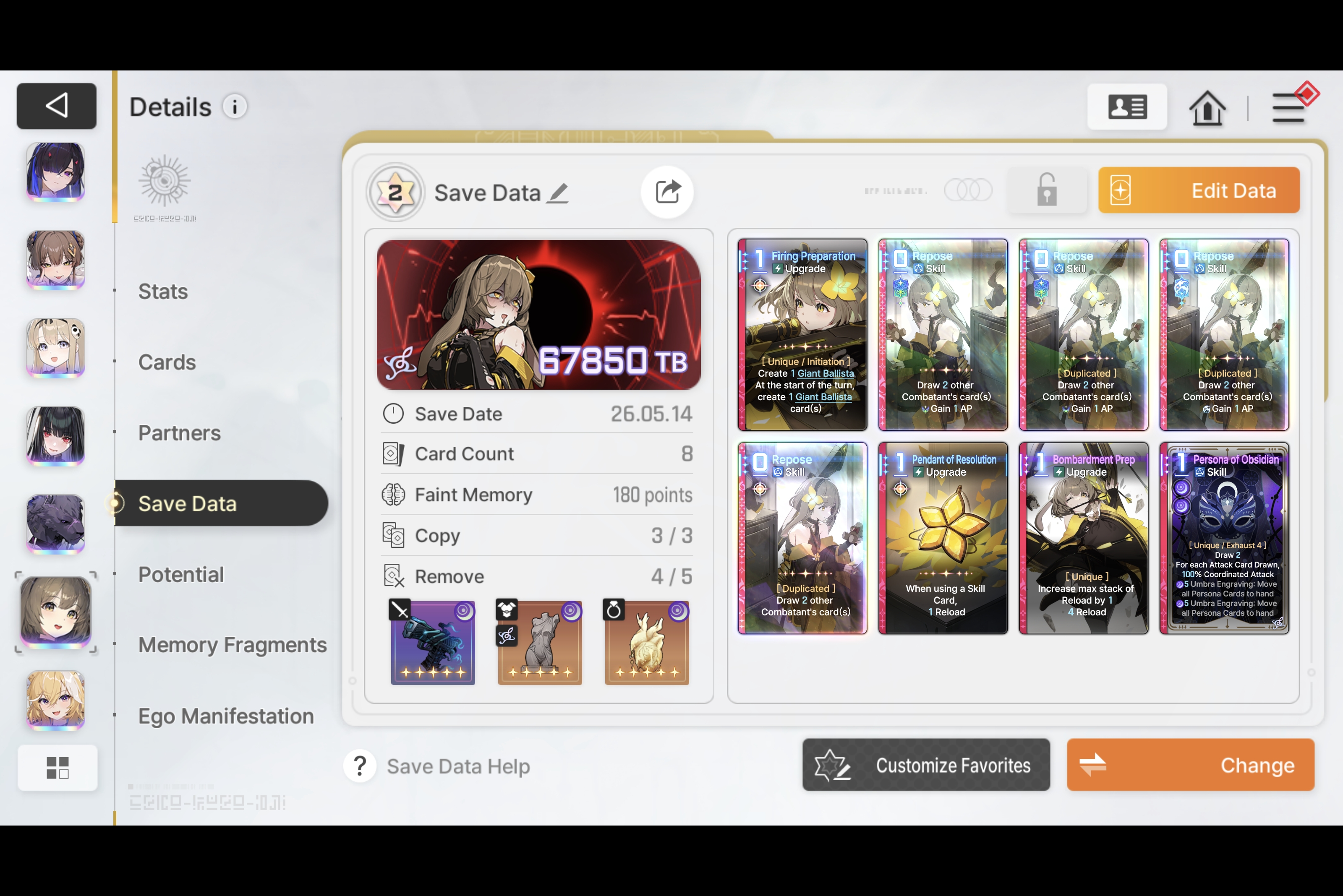The width and height of the screenshot is (1343, 896).
Task: View the Persona of Obsidian card
Action: point(1224,538)
